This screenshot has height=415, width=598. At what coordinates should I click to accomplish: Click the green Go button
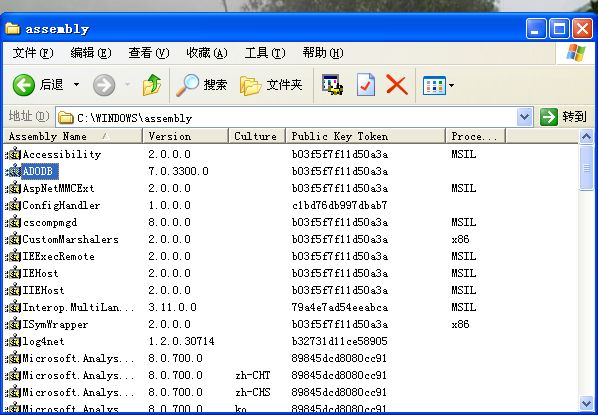click(563, 117)
